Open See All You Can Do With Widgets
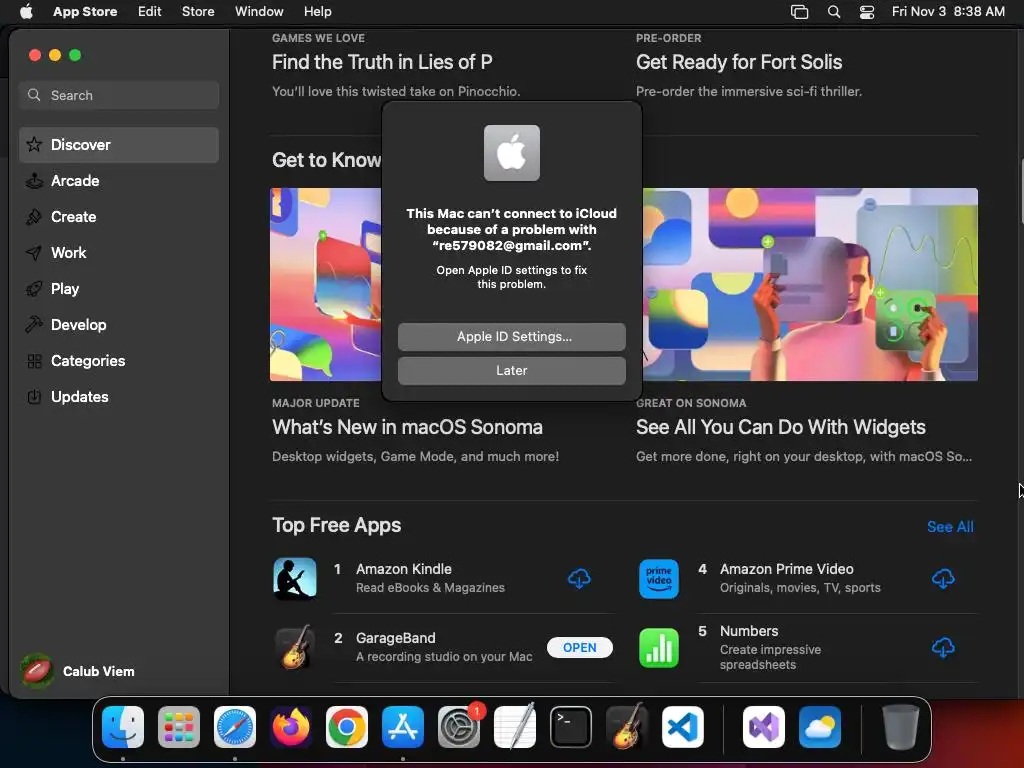This screenshot has width=1024, height=768. tap(781, 427)
